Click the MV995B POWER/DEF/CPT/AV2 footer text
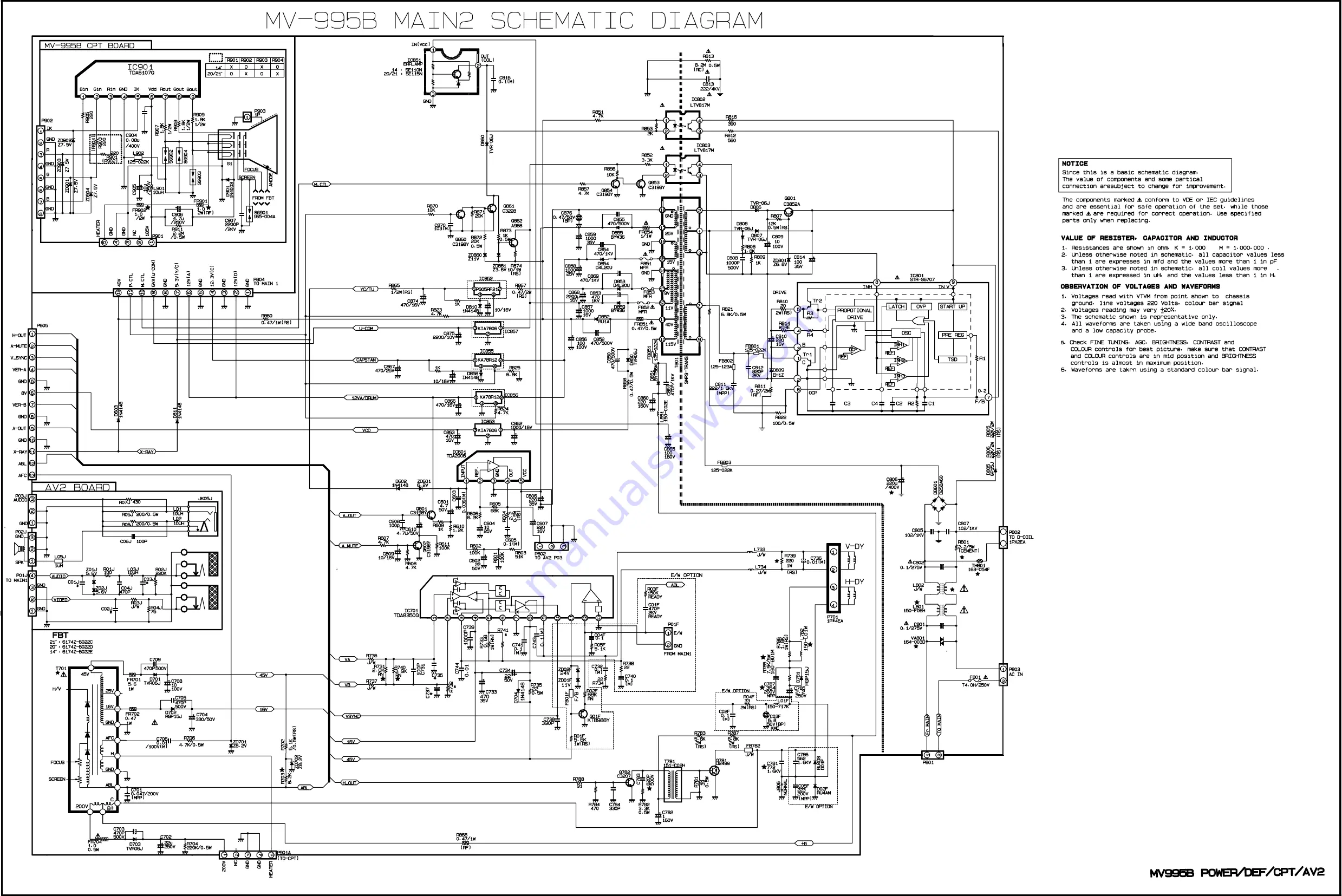This screenshot has height=896, width=1342. tap(1237, 873)
